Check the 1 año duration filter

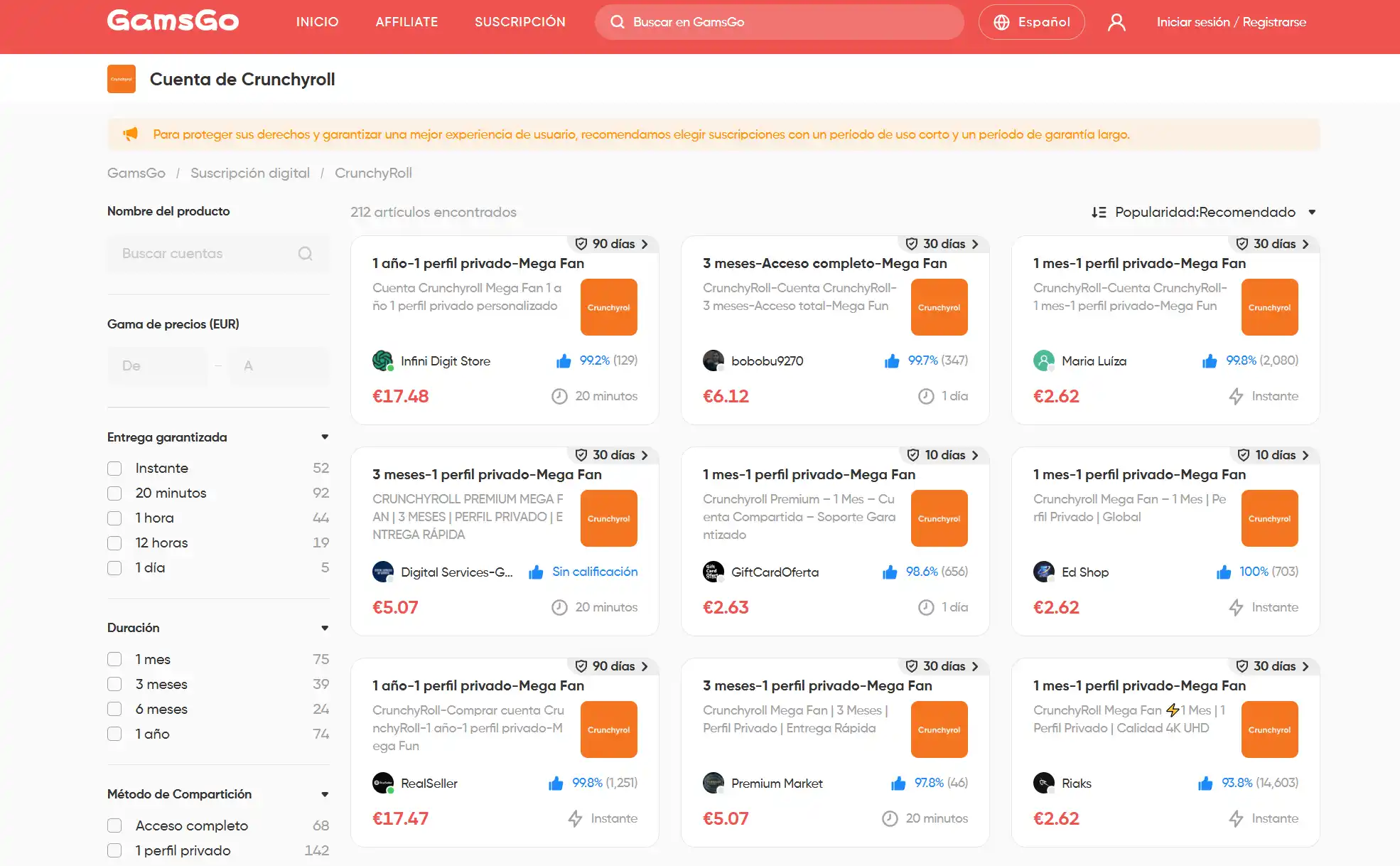pyautogui.click(x=114, y=734)
